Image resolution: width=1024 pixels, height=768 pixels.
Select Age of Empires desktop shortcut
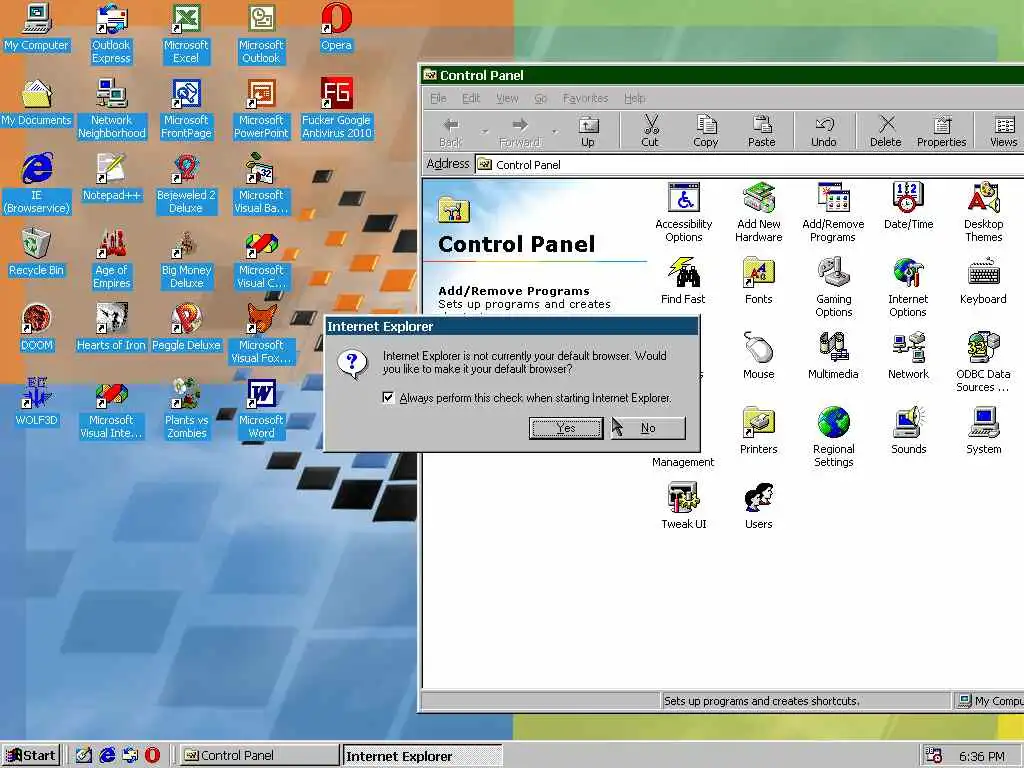112,259
